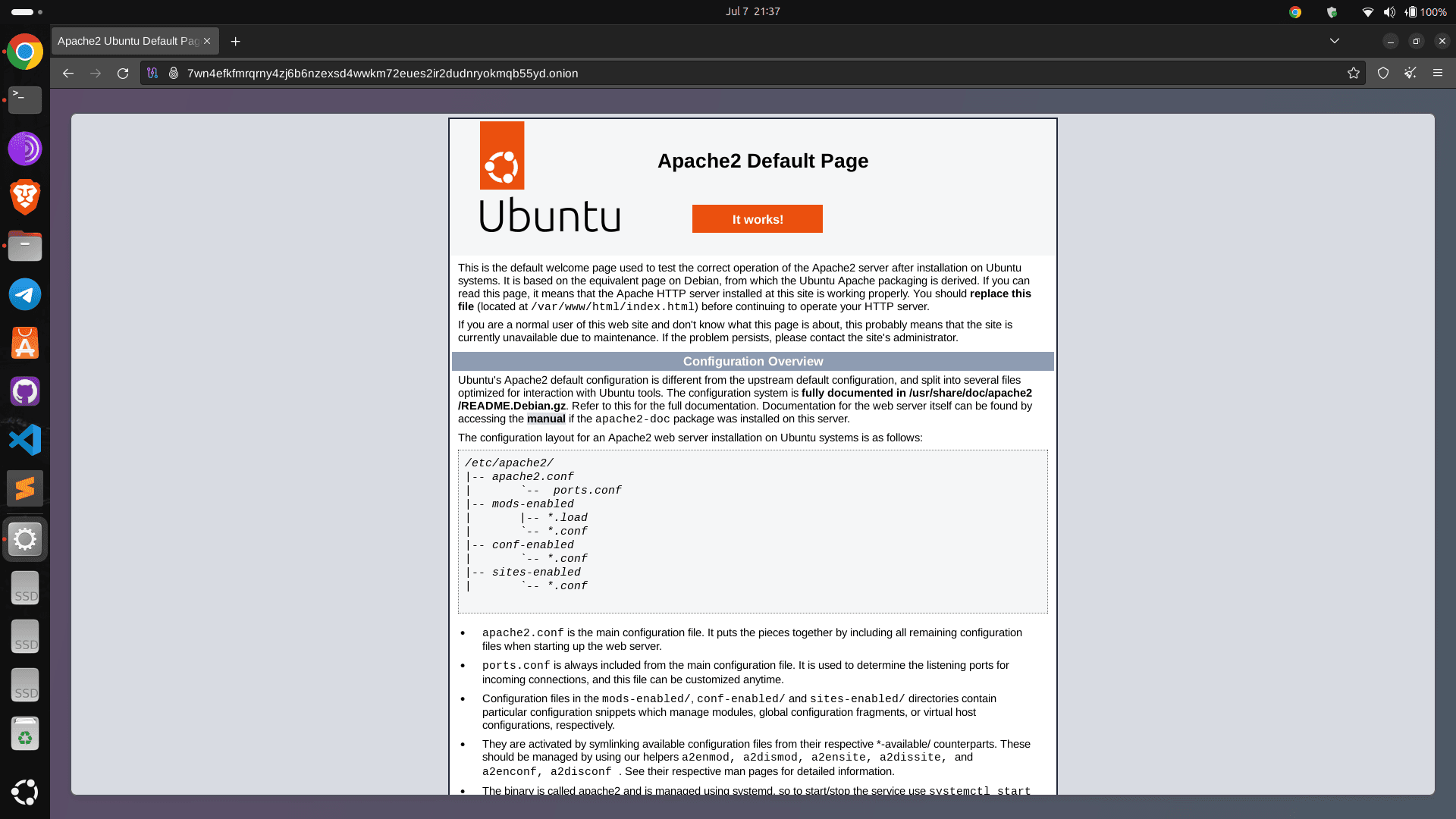Open the Activities workspace indicator
The width and height of the screenshot is (1456, 819).
27,12
